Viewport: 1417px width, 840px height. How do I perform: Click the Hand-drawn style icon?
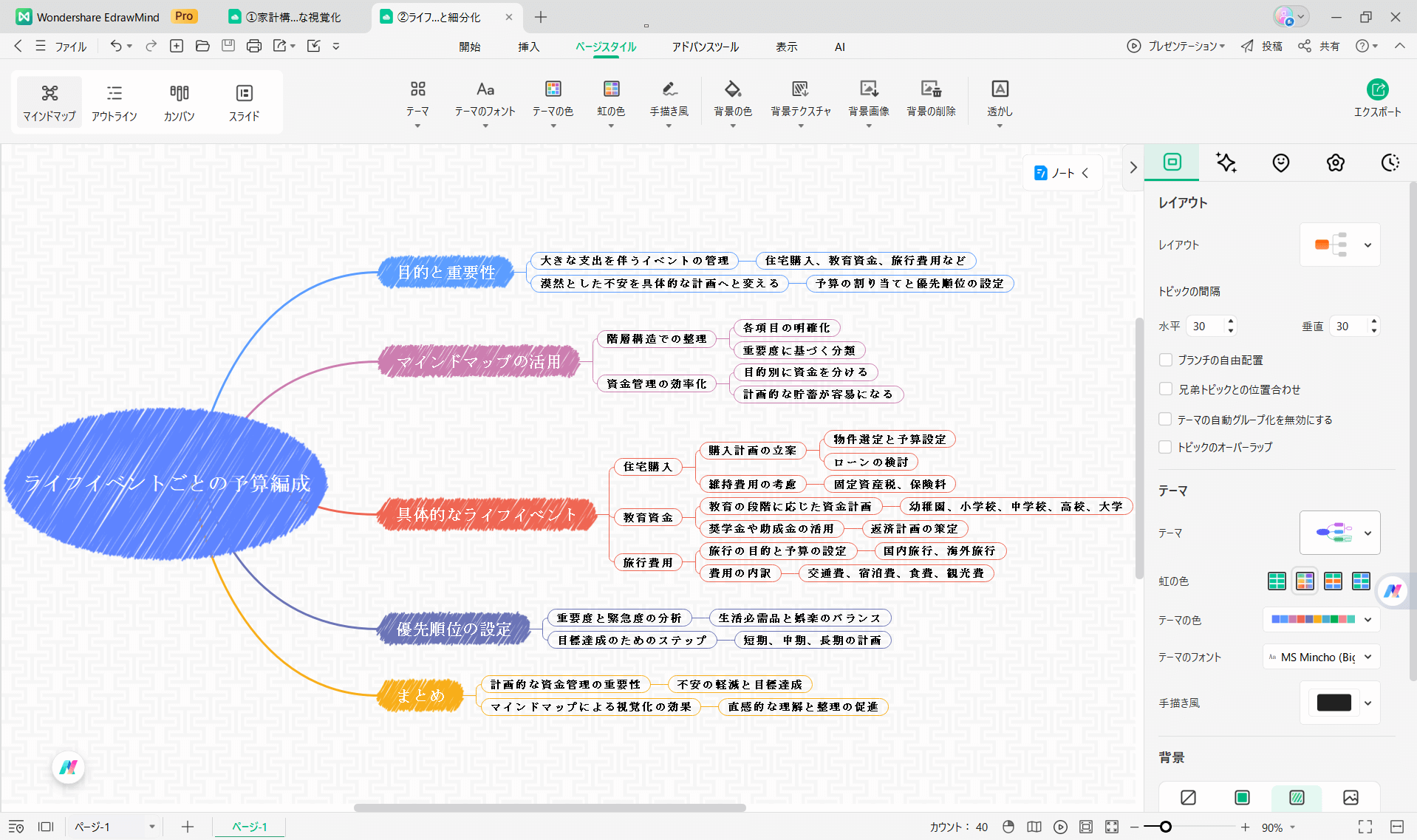[669, 90]
